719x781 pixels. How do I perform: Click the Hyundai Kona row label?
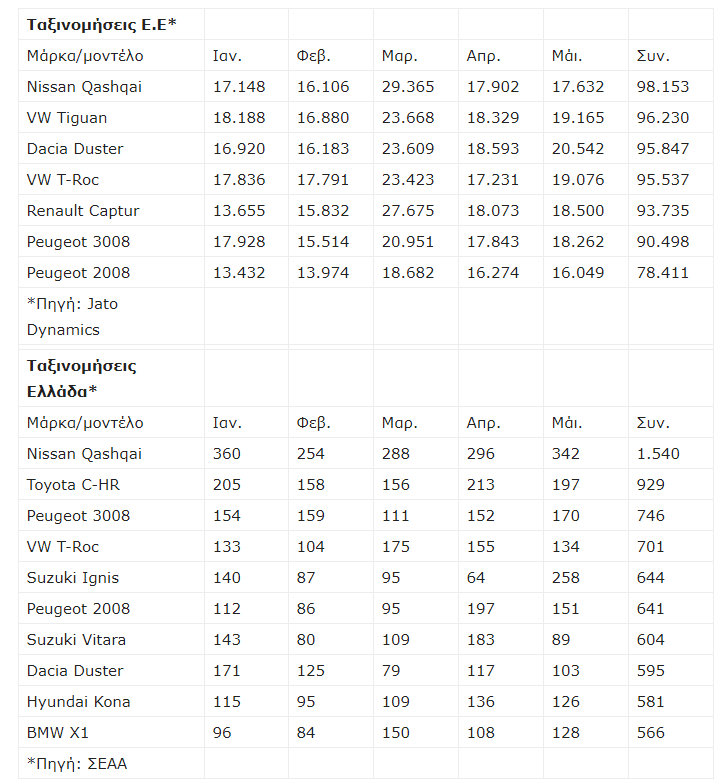coord(78,702)
